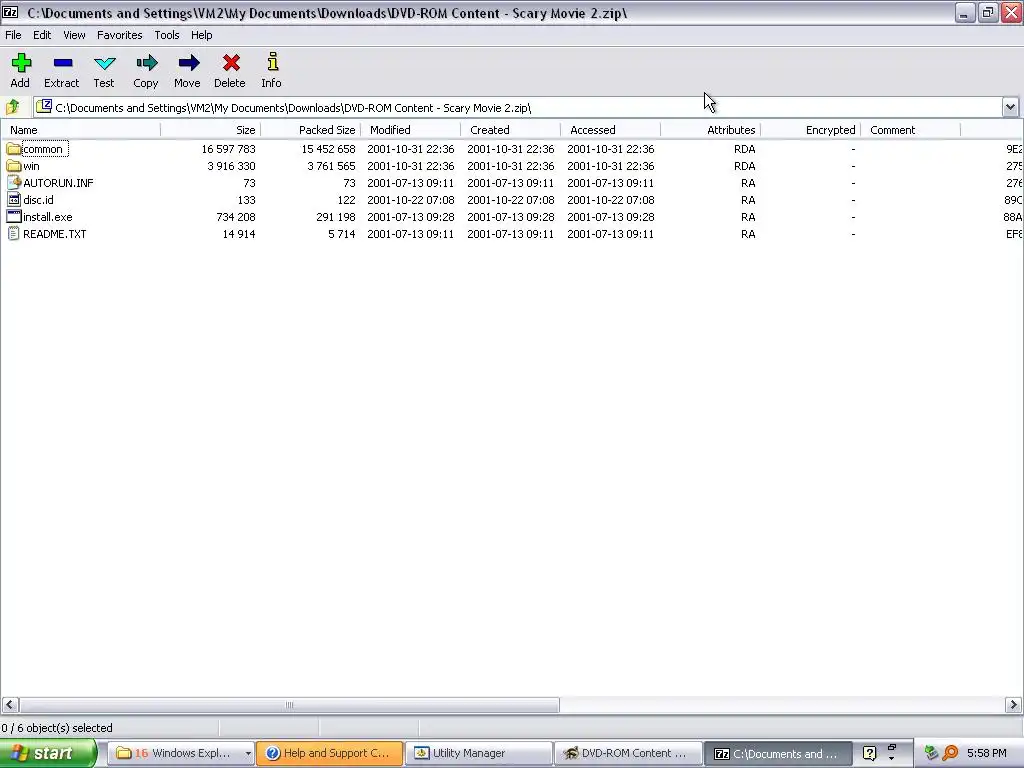Click the Extract minus icon

[x=63, y=63]
